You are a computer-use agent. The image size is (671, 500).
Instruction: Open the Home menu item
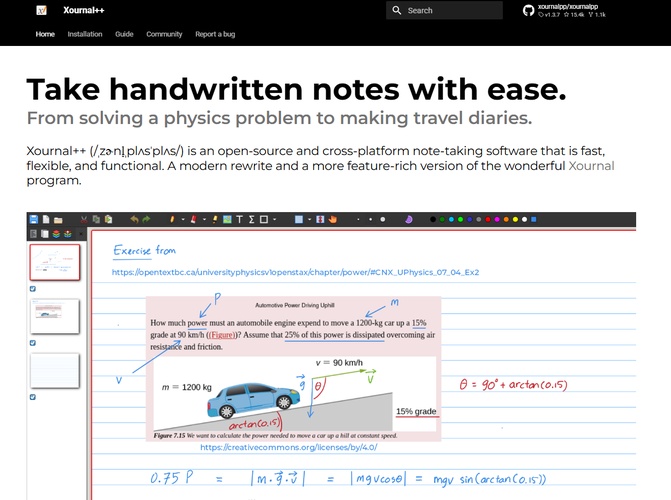click(x=45, y=34)
